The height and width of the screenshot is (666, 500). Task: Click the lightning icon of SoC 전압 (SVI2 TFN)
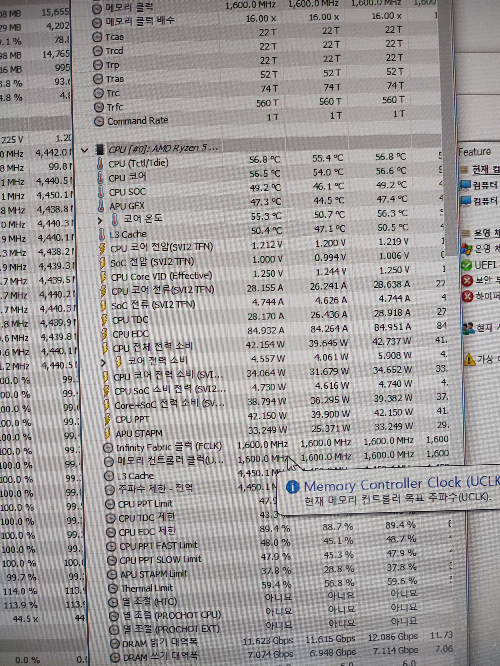103,263
